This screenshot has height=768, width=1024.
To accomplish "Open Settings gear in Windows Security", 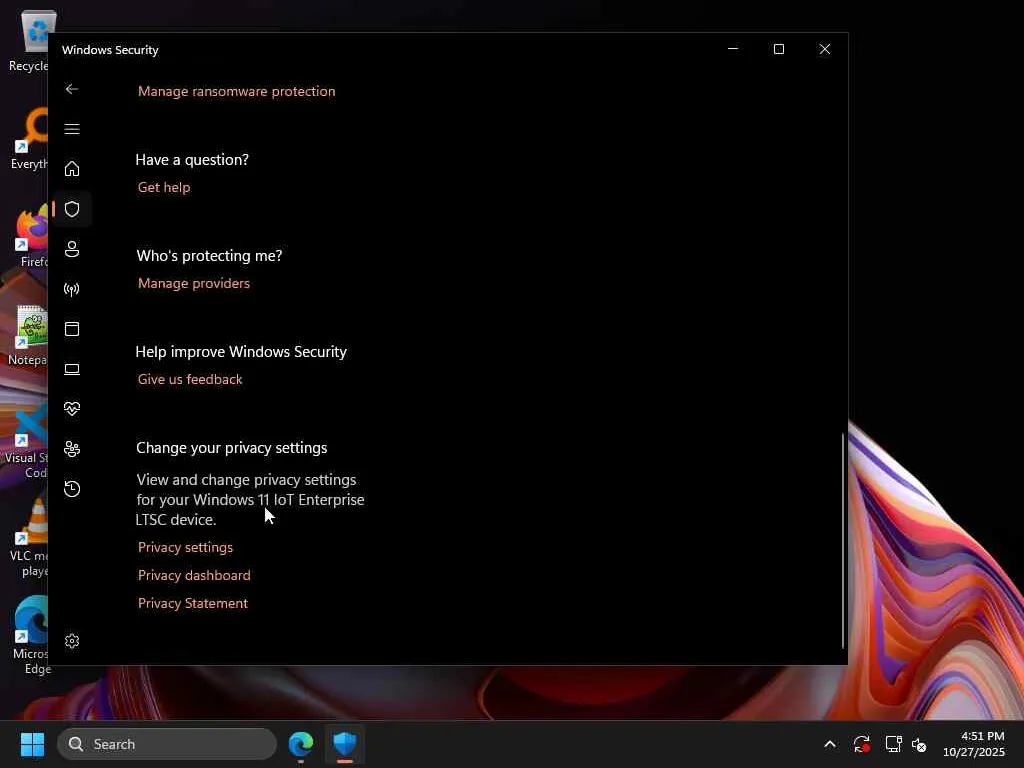I will tap(72, 641).
